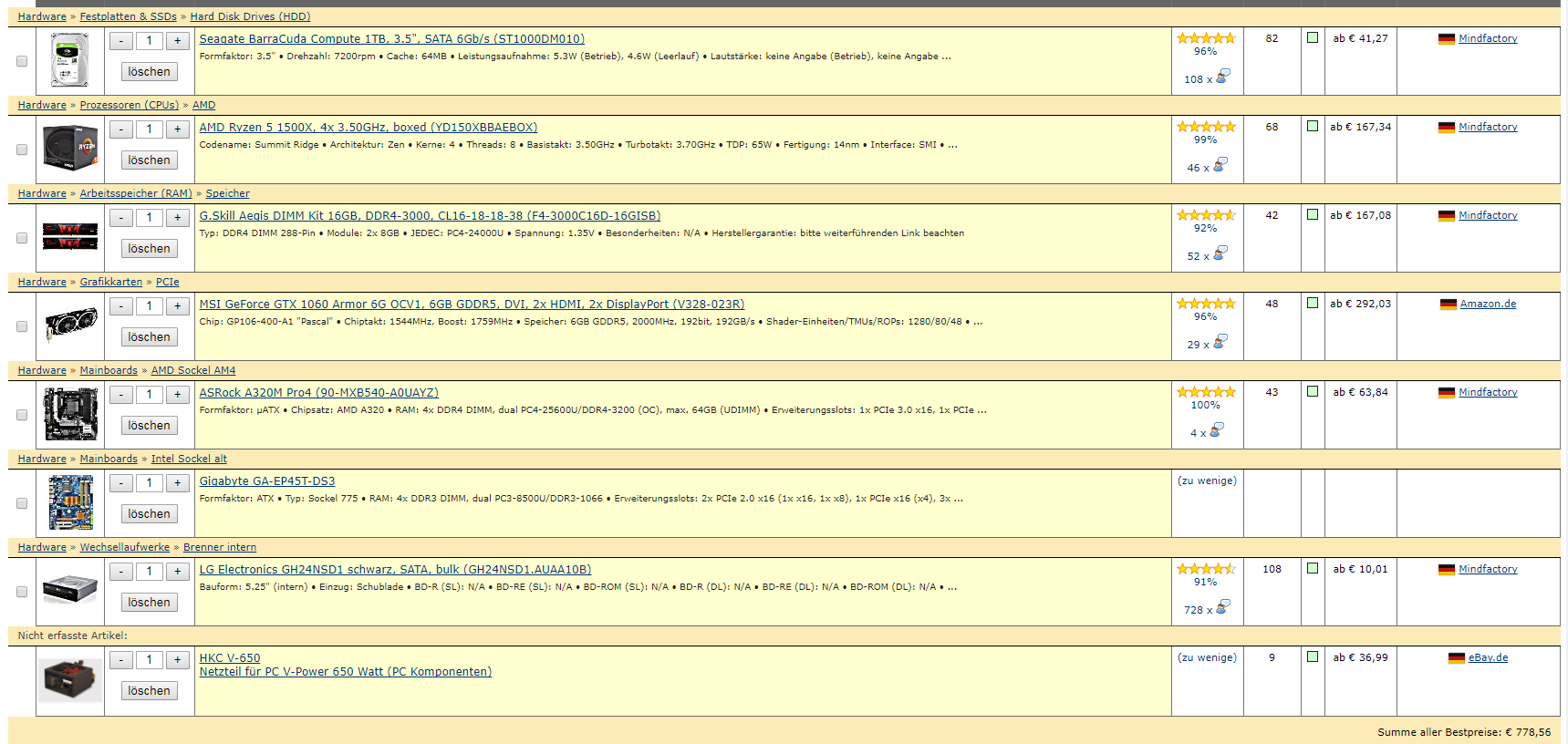This screenshot has height=744, width=1568.
Task: Tick the price checkbox next to ab € 41,27
Action: point(1313,37)
